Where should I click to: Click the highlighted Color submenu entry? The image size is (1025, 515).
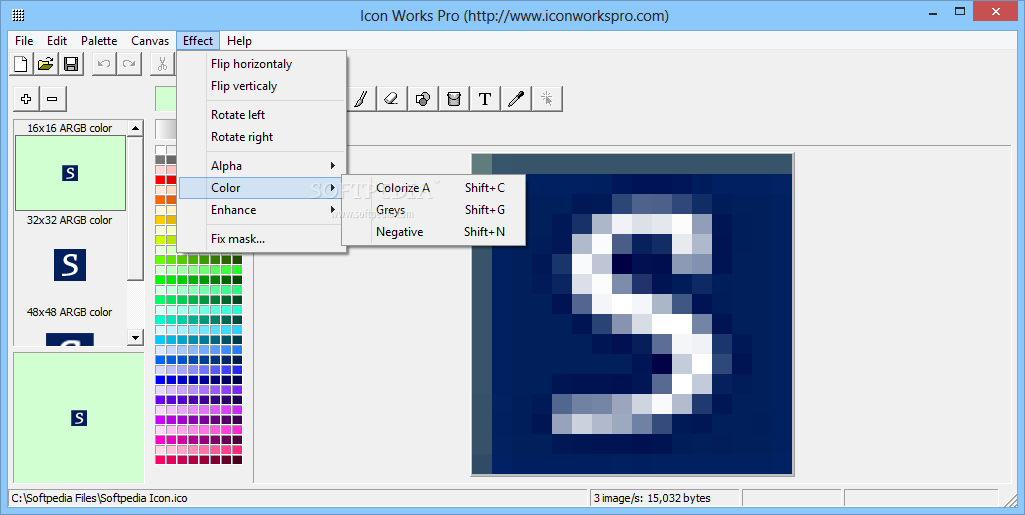click(x=260, y=188)
